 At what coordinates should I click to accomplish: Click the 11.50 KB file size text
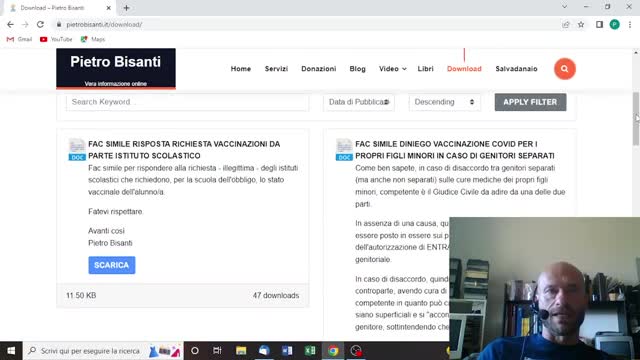coord(81,296)
